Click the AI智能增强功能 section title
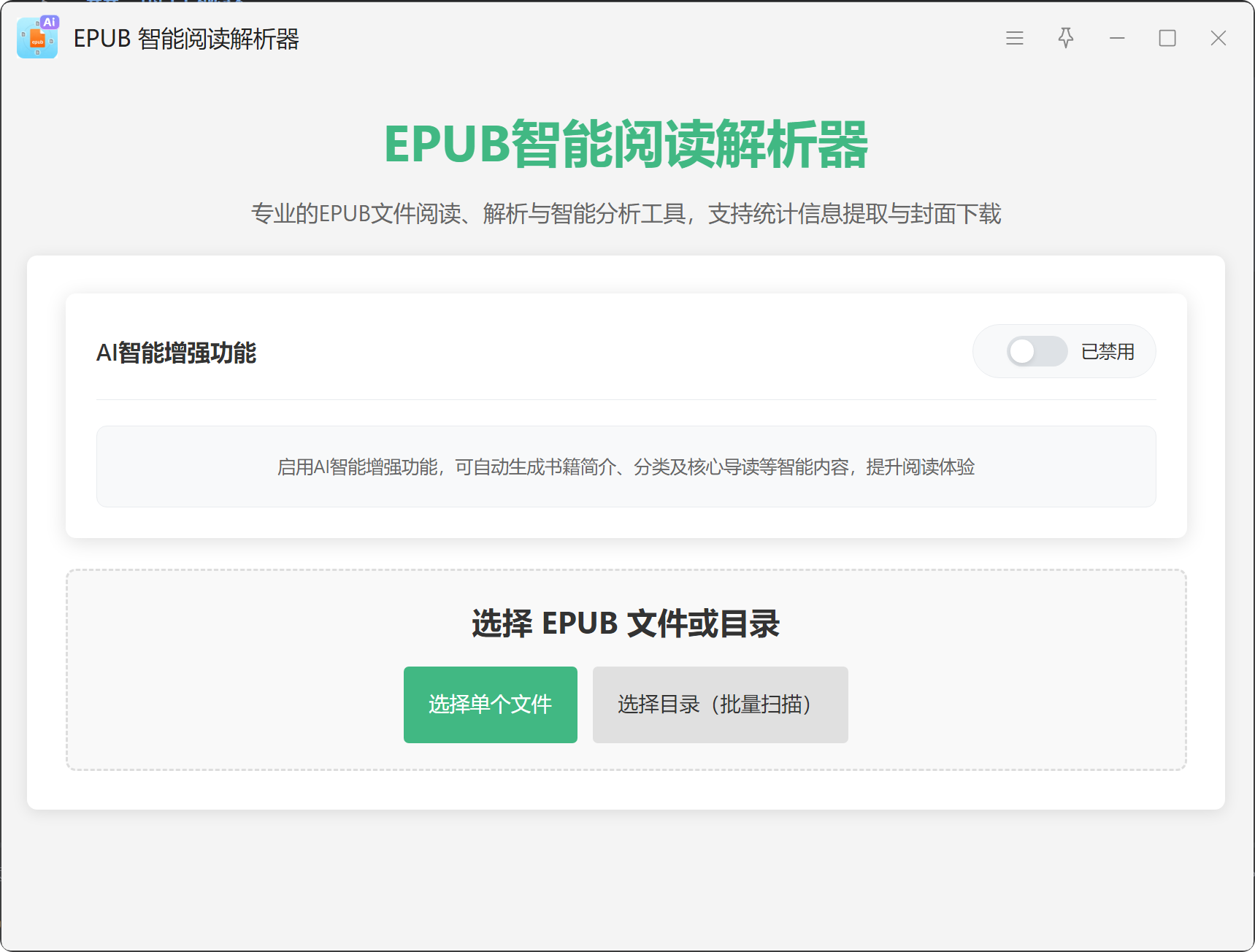 coord(176,353)
